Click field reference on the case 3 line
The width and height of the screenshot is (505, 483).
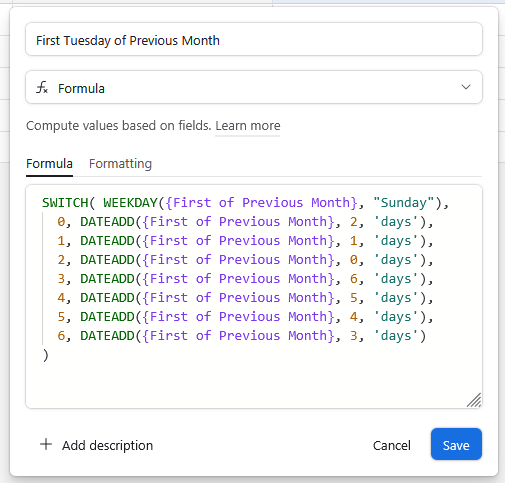(x=238, y=279)
